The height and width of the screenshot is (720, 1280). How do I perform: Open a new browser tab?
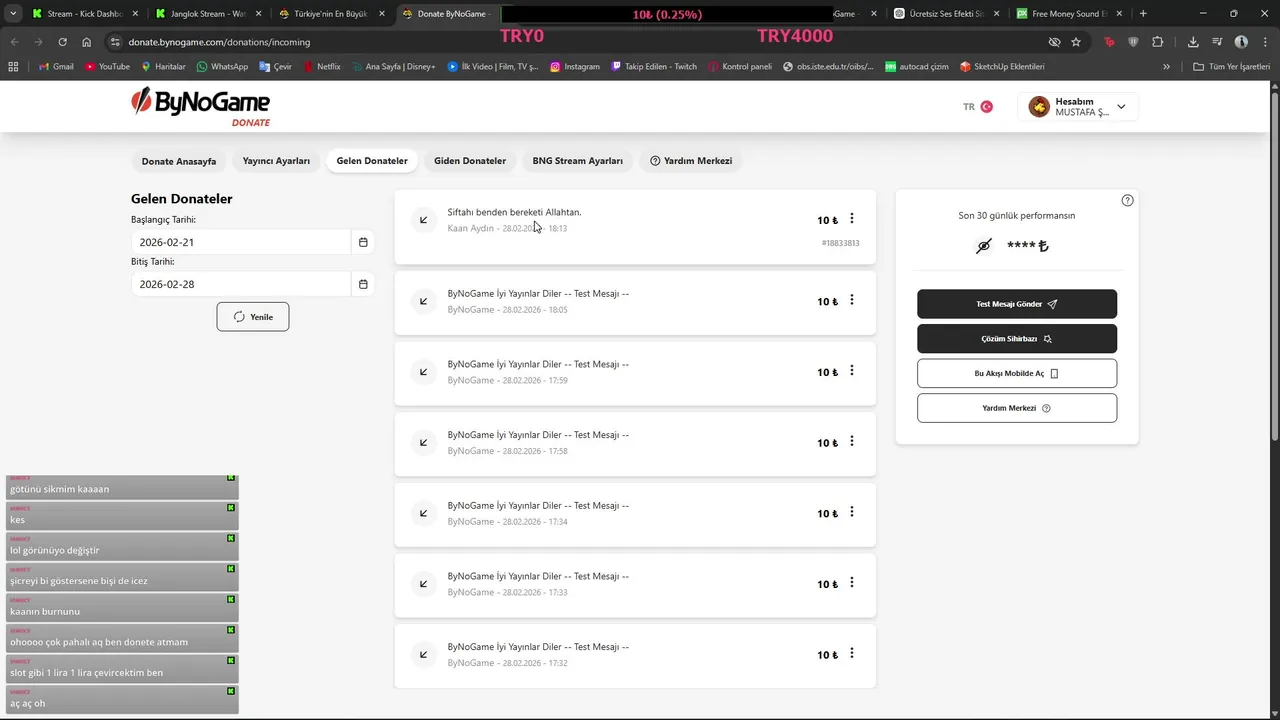pyautogui.click(x=1143, y=14)
